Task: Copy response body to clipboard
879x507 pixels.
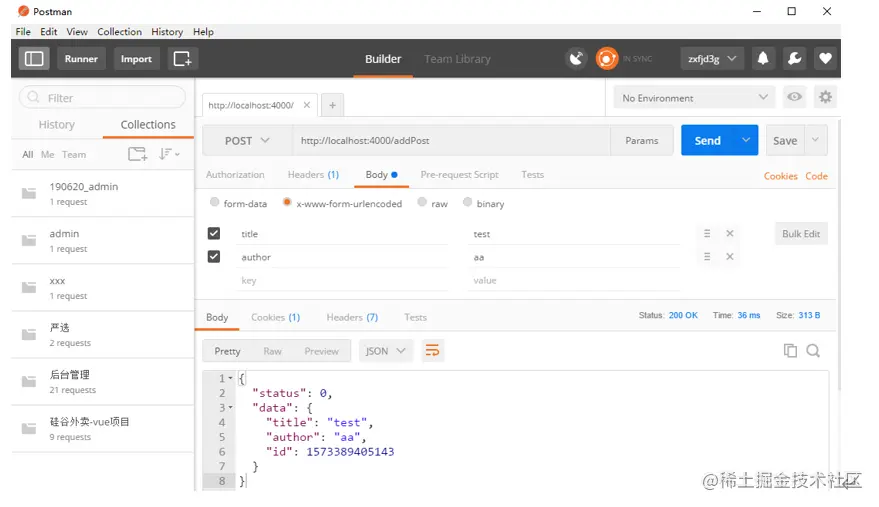Action: pyautogui.click(x=790, y=351)
